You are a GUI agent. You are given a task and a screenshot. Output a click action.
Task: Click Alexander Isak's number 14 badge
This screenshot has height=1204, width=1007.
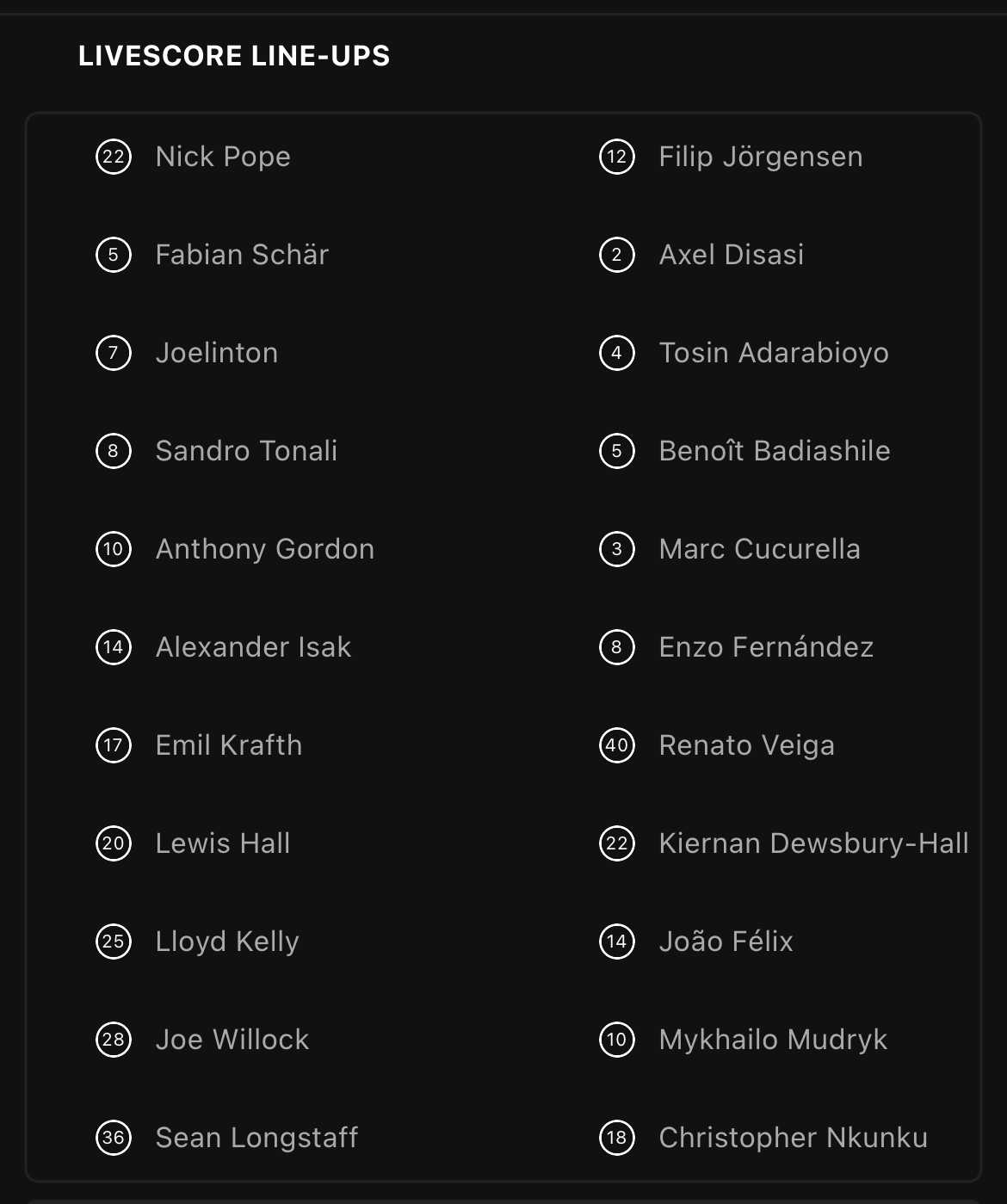[x=114, y=647]
